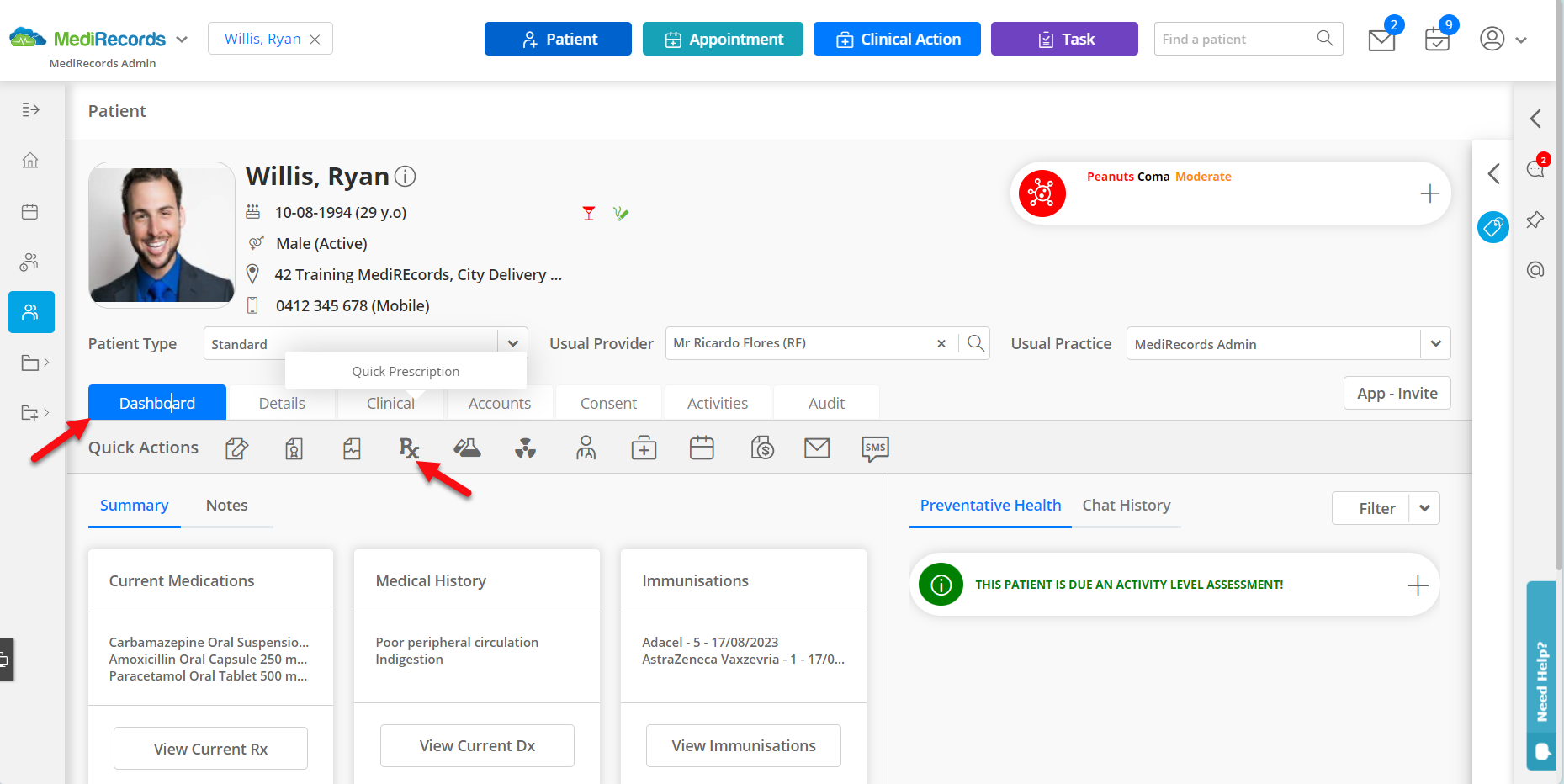Click the pin icon in the right panel
1564x784 pixels.
1535,220
